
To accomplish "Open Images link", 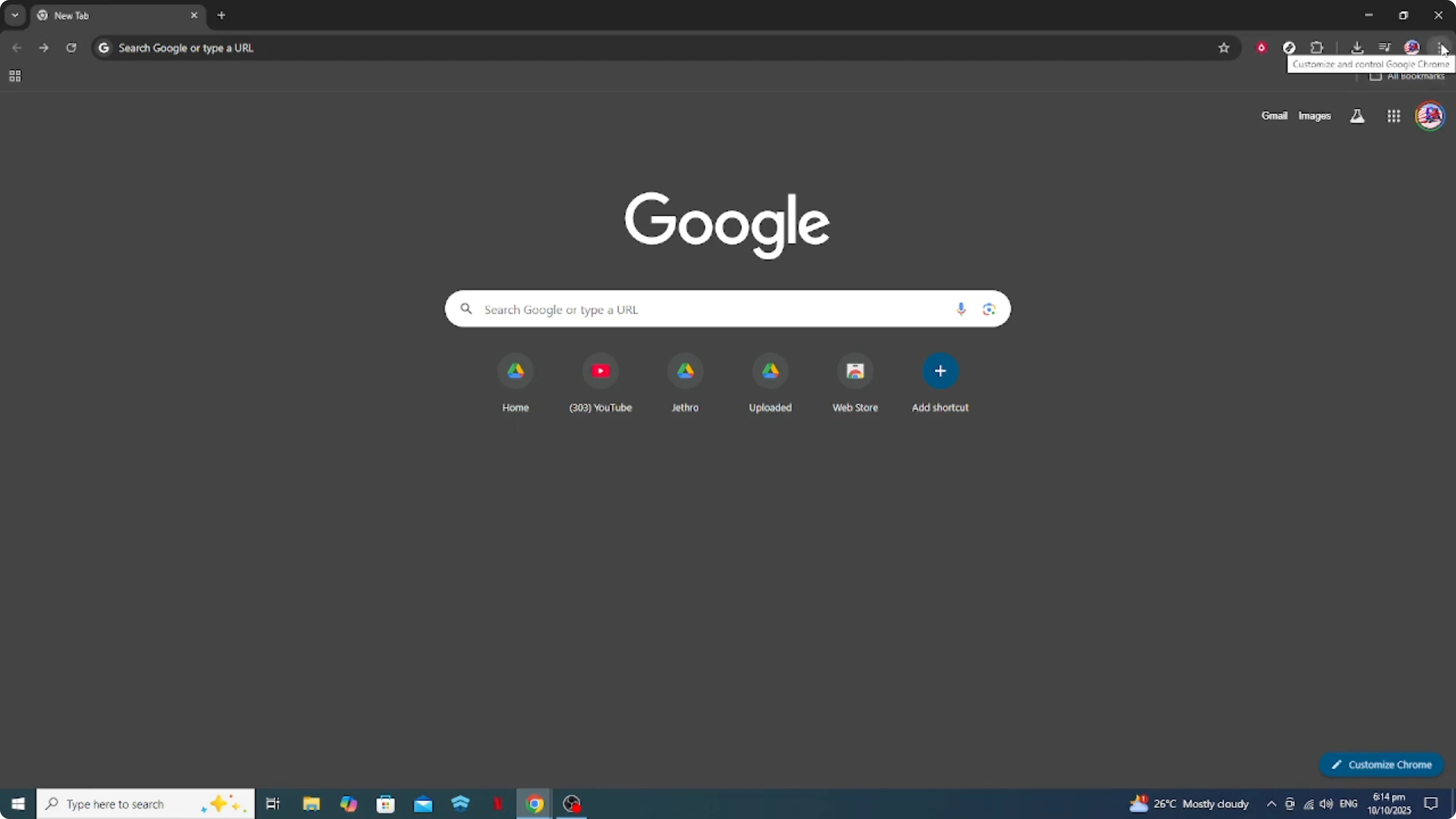I will 1314,116.
